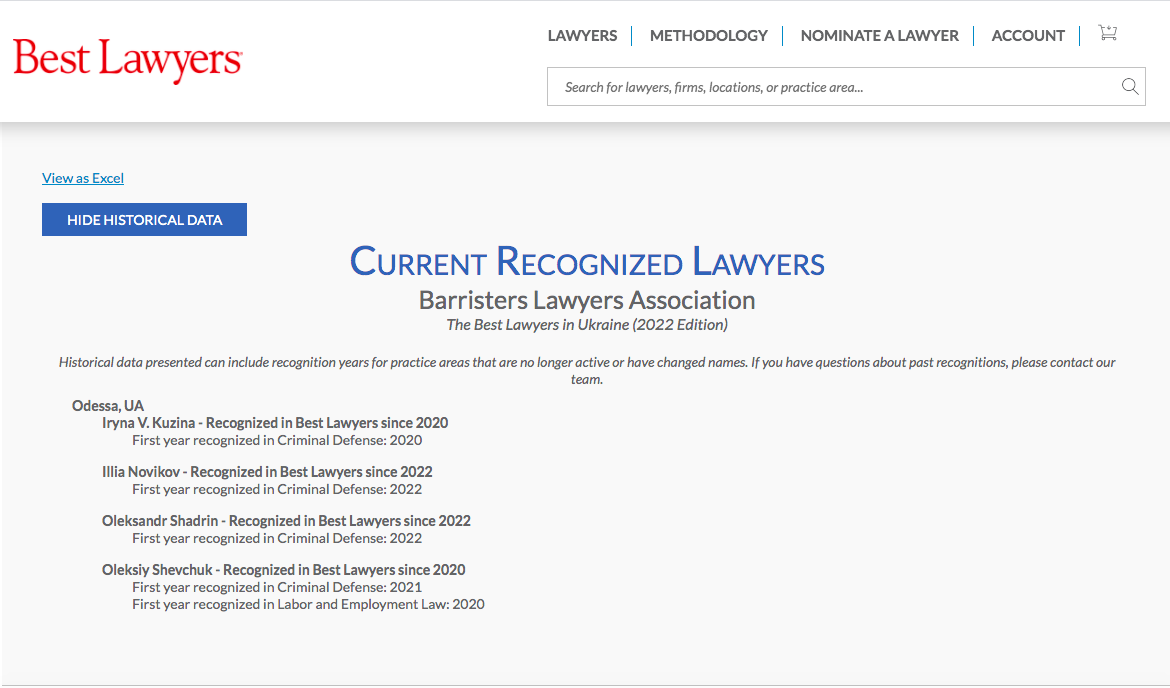Select Nominate a Lawyer
1170x688 pixels.
(x=879, y=36)
